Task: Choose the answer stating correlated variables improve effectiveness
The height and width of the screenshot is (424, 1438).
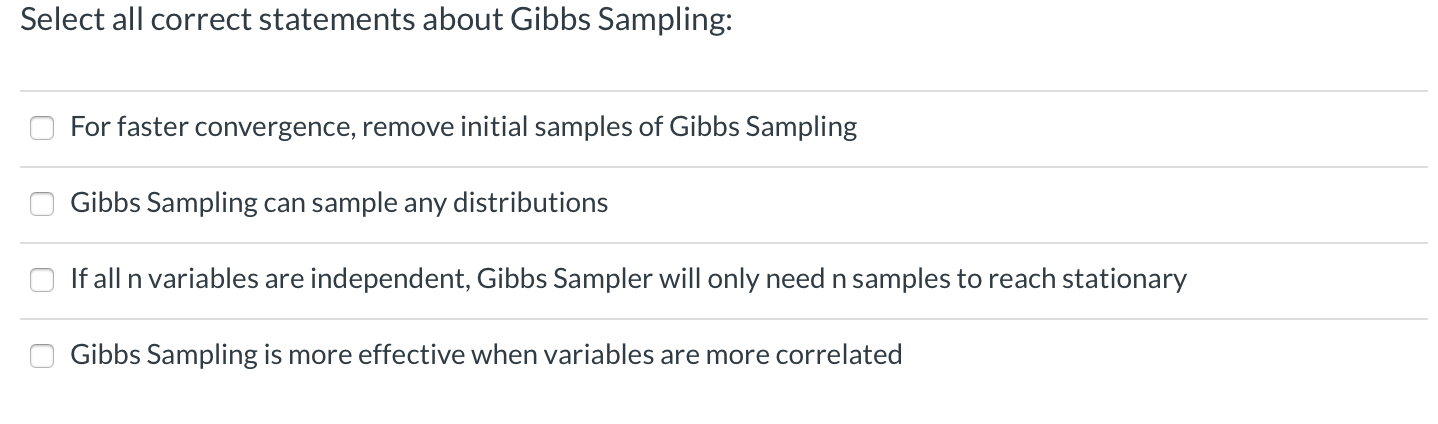Action: point(486,355)
